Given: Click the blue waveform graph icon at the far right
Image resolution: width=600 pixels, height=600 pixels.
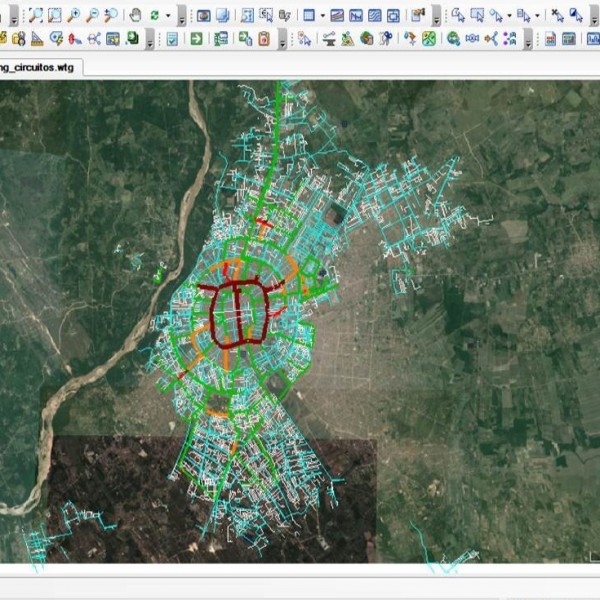Looking at the screenshot, I should point(593,39).
